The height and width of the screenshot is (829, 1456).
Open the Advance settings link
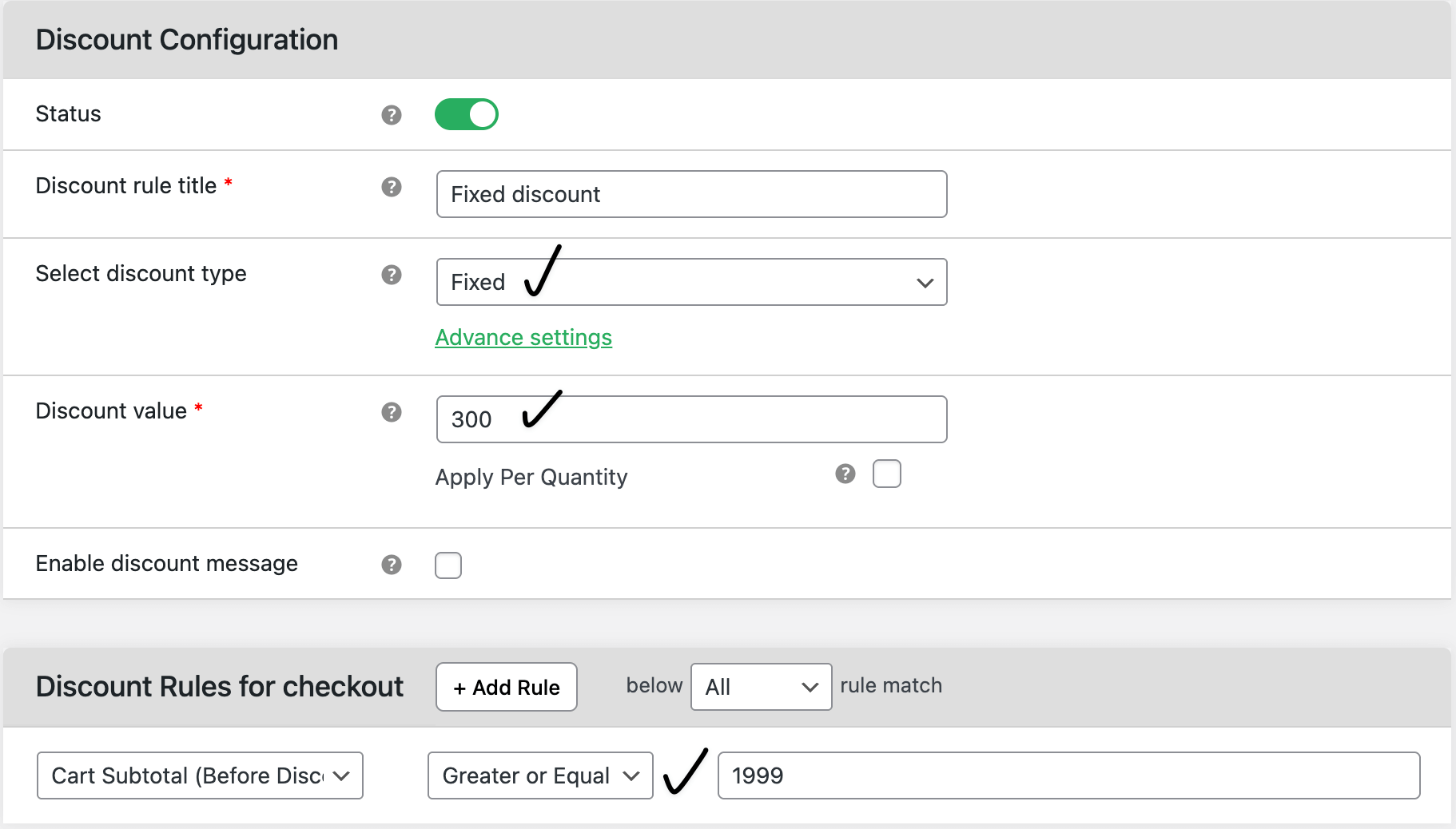pos(523,337)
